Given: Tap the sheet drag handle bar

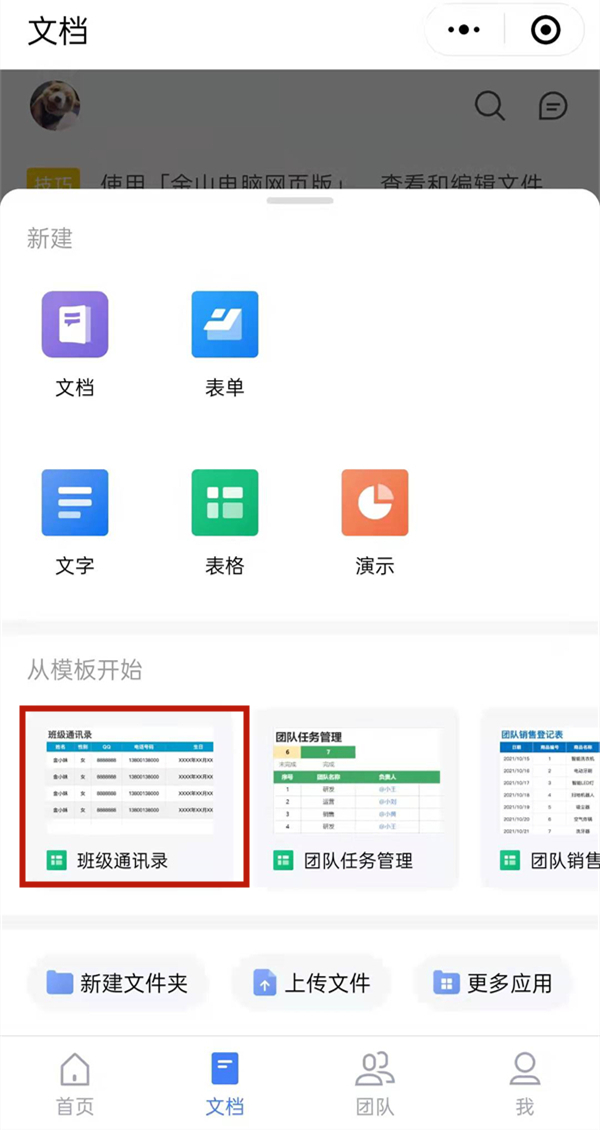Looking at the screenshot, I should pyautogui.click(x=300, y=200).
